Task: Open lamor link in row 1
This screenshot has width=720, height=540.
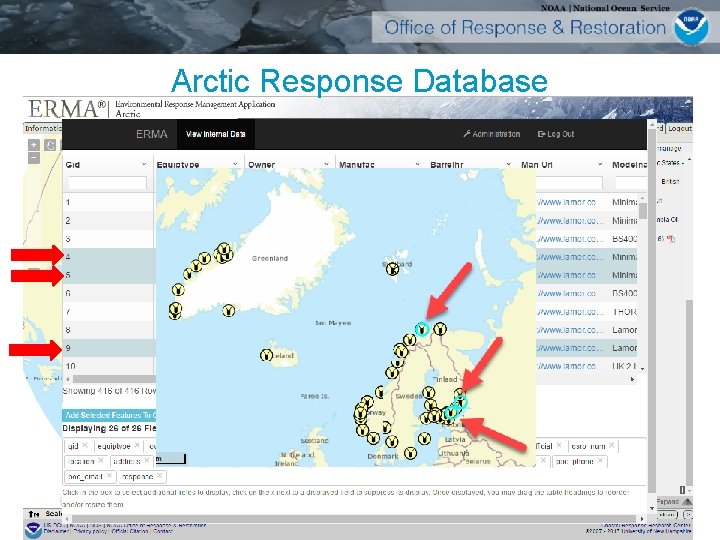Action: [566, 202]
